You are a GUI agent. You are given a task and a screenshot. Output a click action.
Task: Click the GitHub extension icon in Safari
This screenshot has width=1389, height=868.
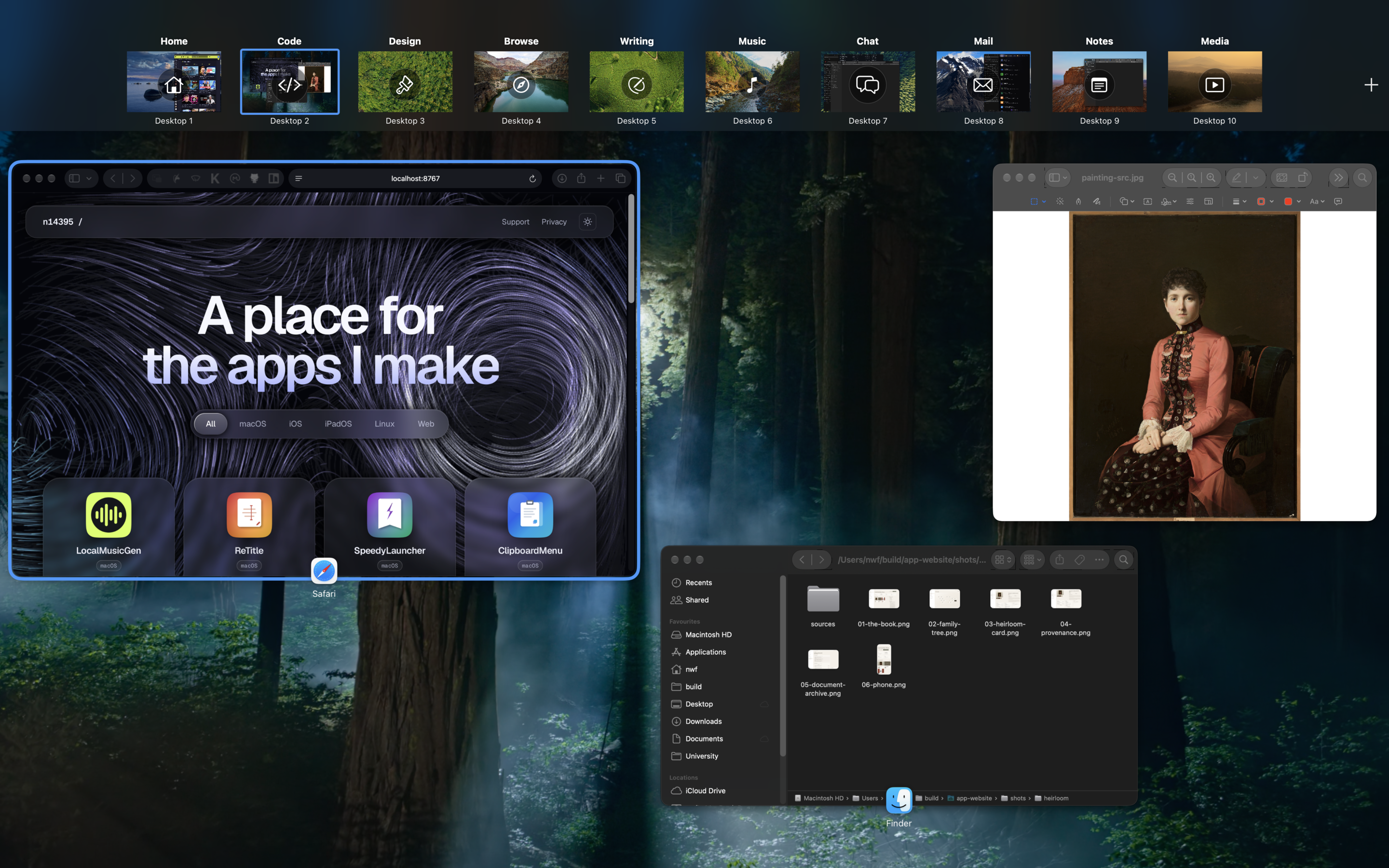(x=254, y=178)
